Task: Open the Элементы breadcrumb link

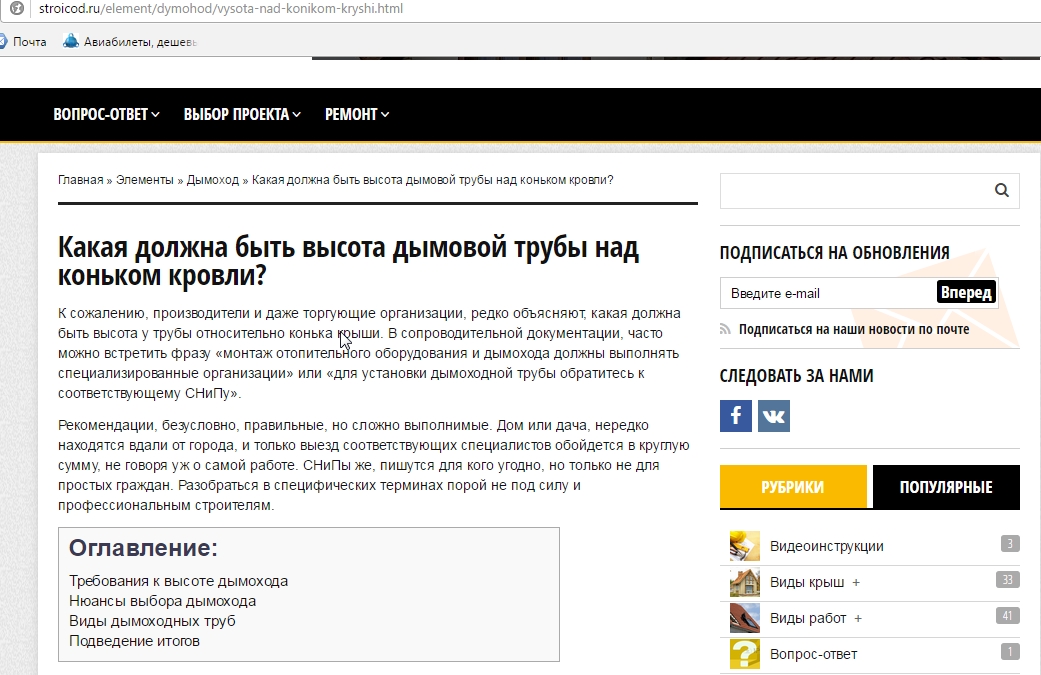Action: [x=144, y=180]
